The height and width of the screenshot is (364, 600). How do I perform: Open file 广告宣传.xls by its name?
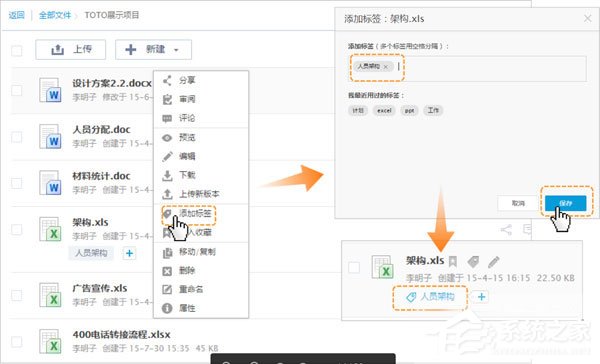pos(100,288)
